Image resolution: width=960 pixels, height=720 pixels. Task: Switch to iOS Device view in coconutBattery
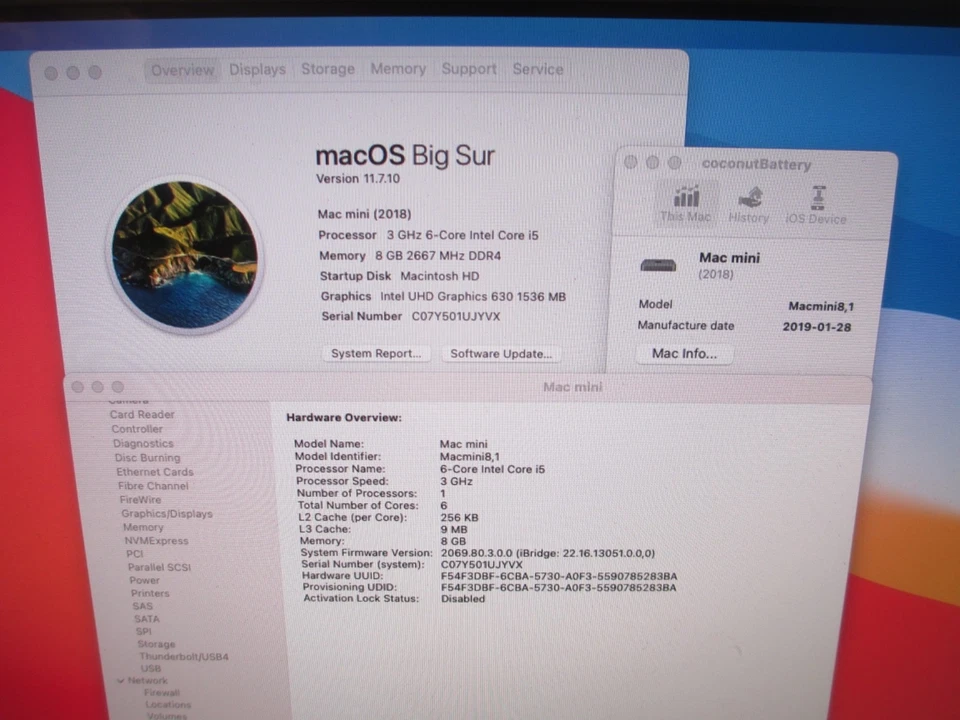pos(816,203)
